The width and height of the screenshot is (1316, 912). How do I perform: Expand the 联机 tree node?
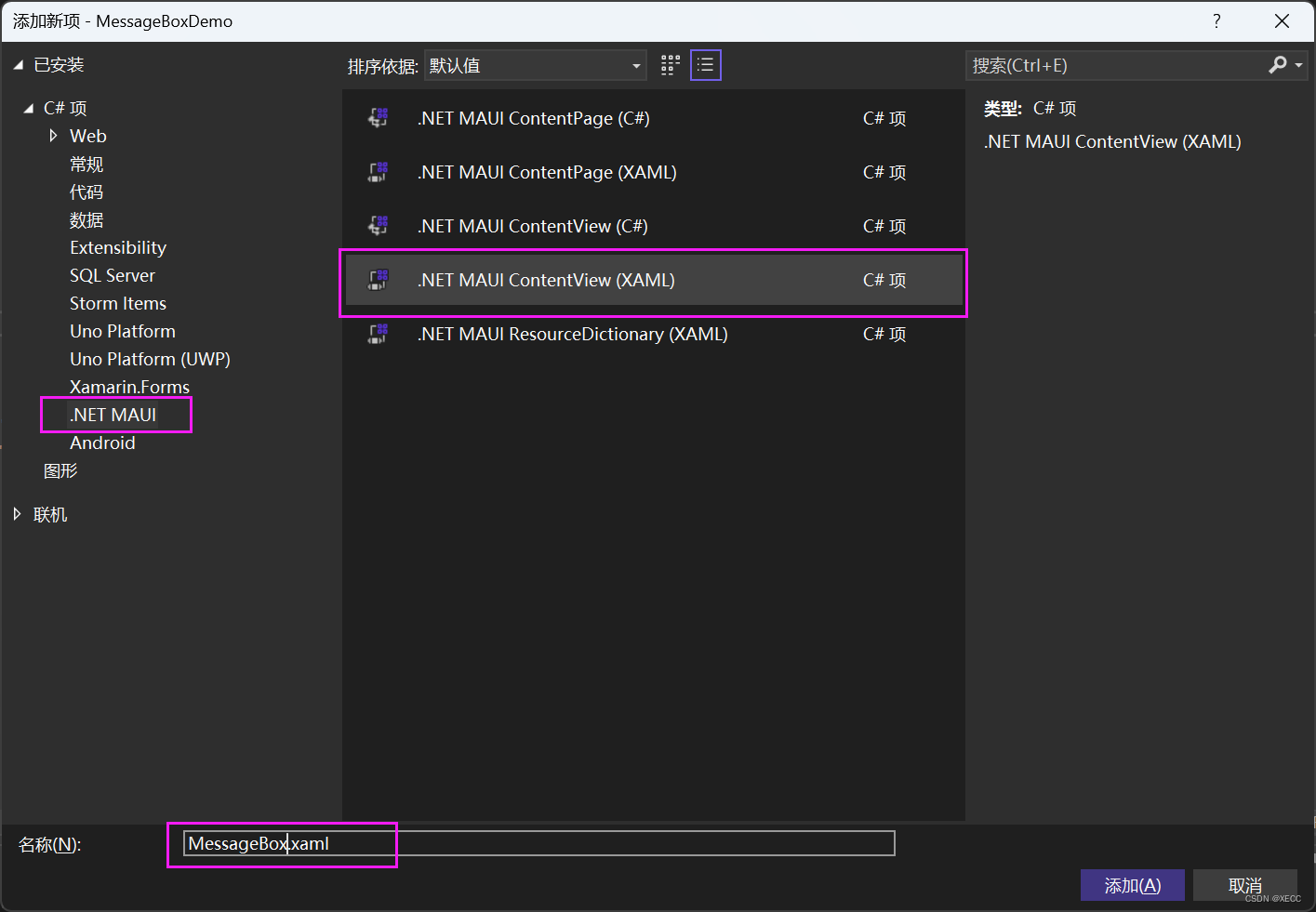pyautogui.click(x=17, y=514)
